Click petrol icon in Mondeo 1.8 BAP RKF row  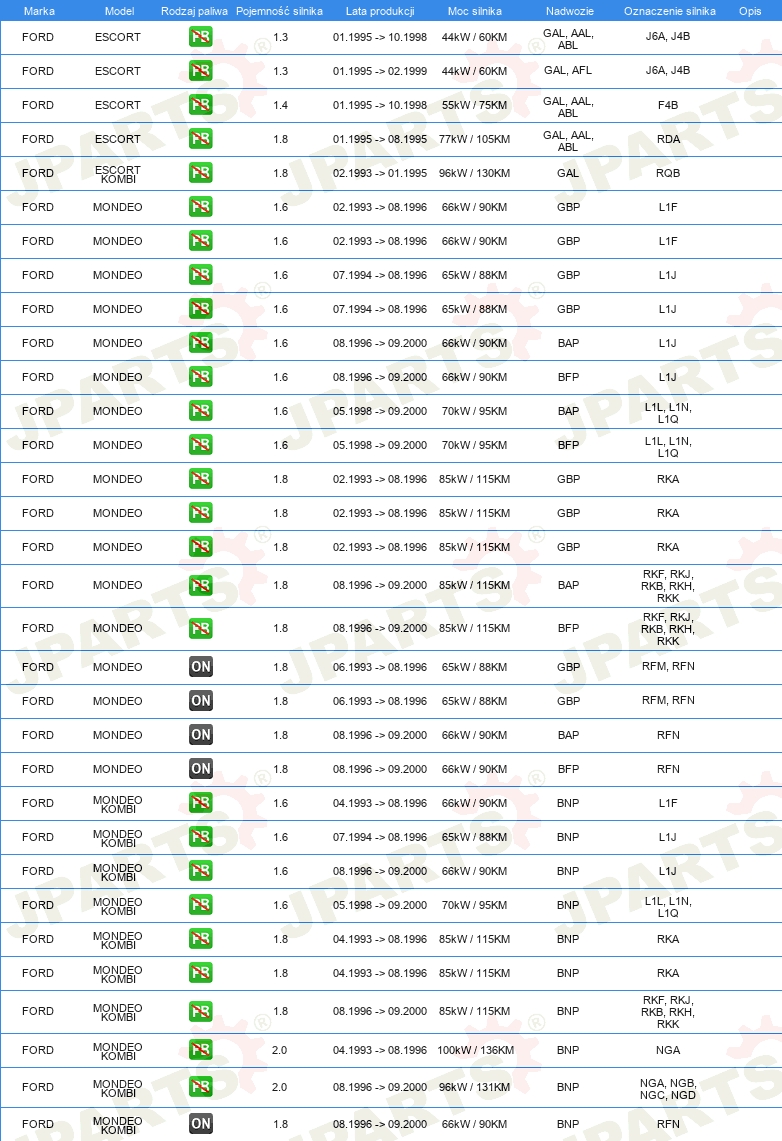coord(201,585)
